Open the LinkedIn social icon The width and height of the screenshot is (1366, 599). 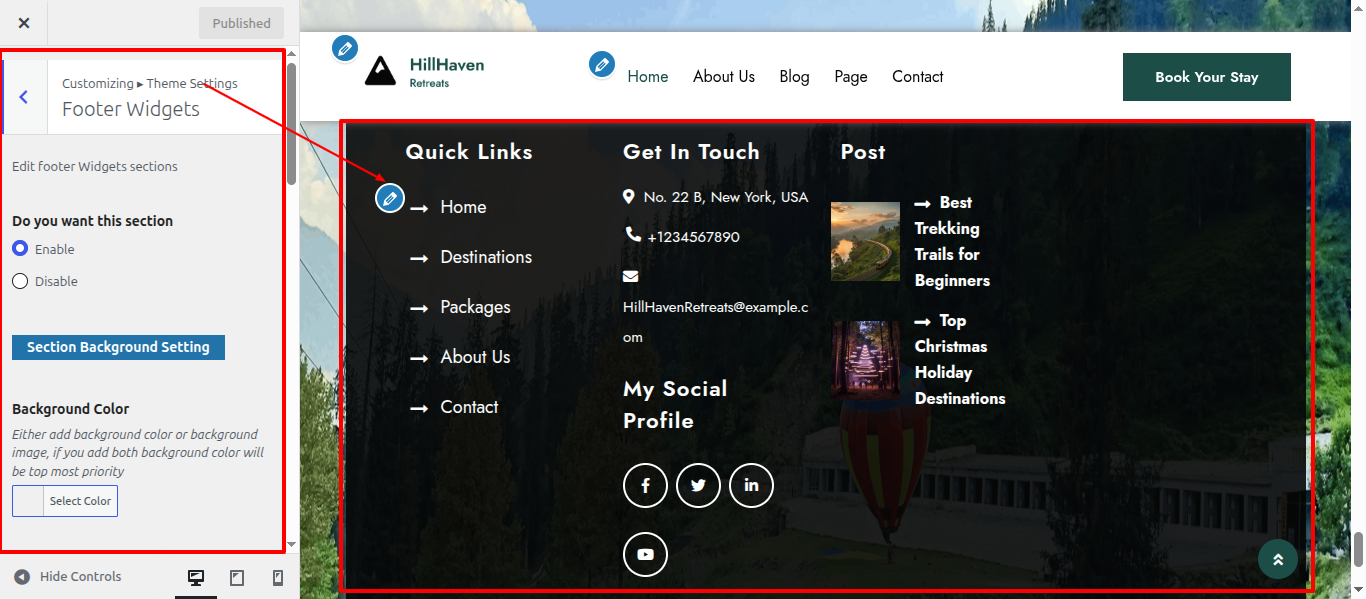(751, 486)
